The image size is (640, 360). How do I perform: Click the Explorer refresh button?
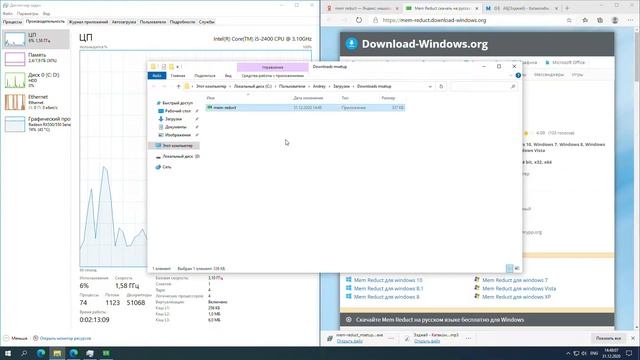441,87
